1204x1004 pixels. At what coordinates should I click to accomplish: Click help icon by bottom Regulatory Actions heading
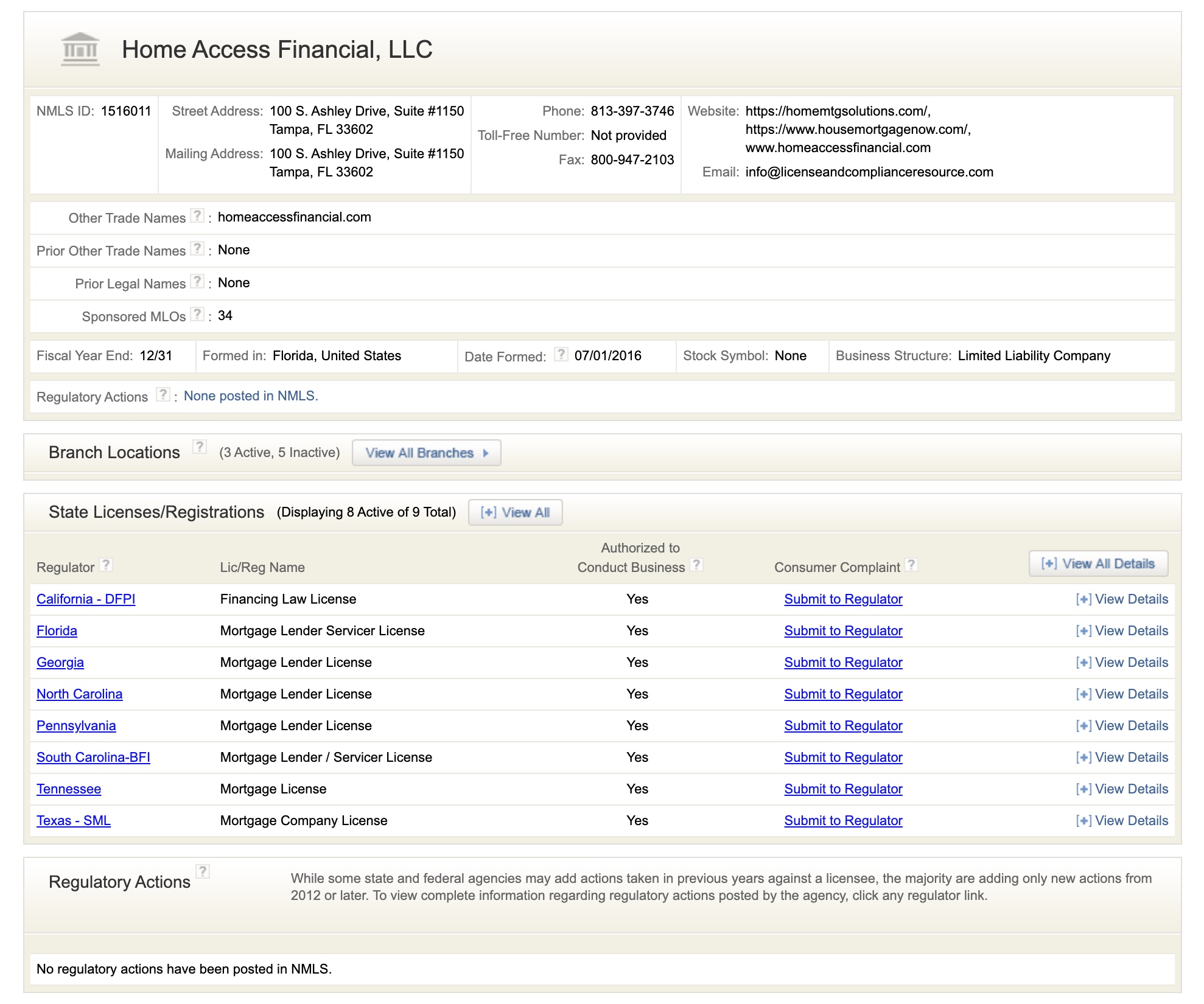(203, 872)
